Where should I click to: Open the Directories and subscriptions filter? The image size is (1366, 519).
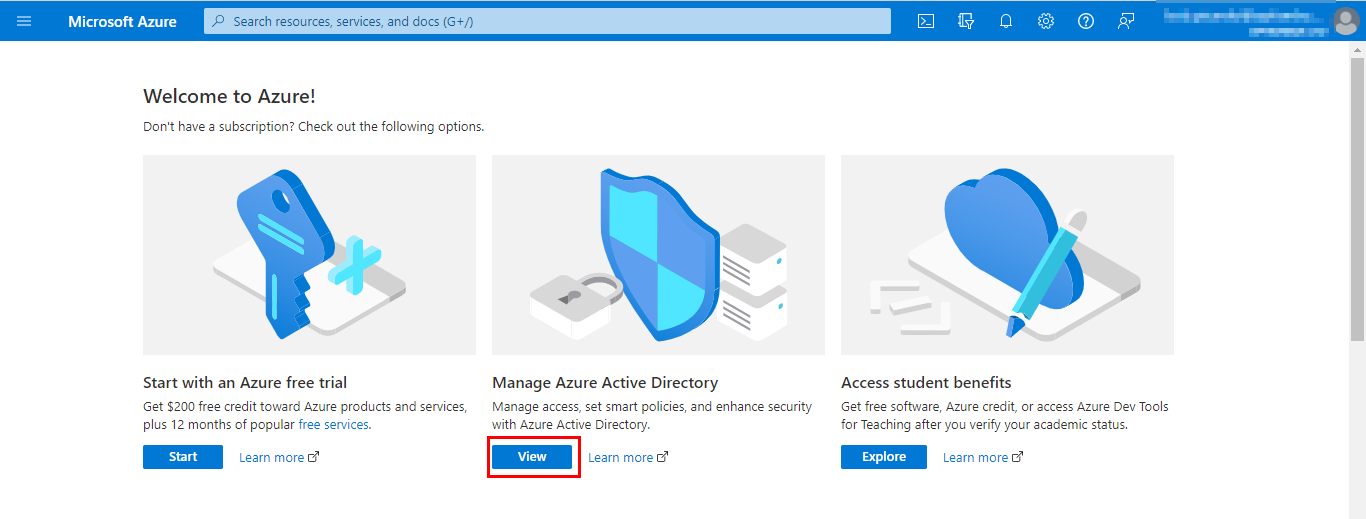(966, 21)
